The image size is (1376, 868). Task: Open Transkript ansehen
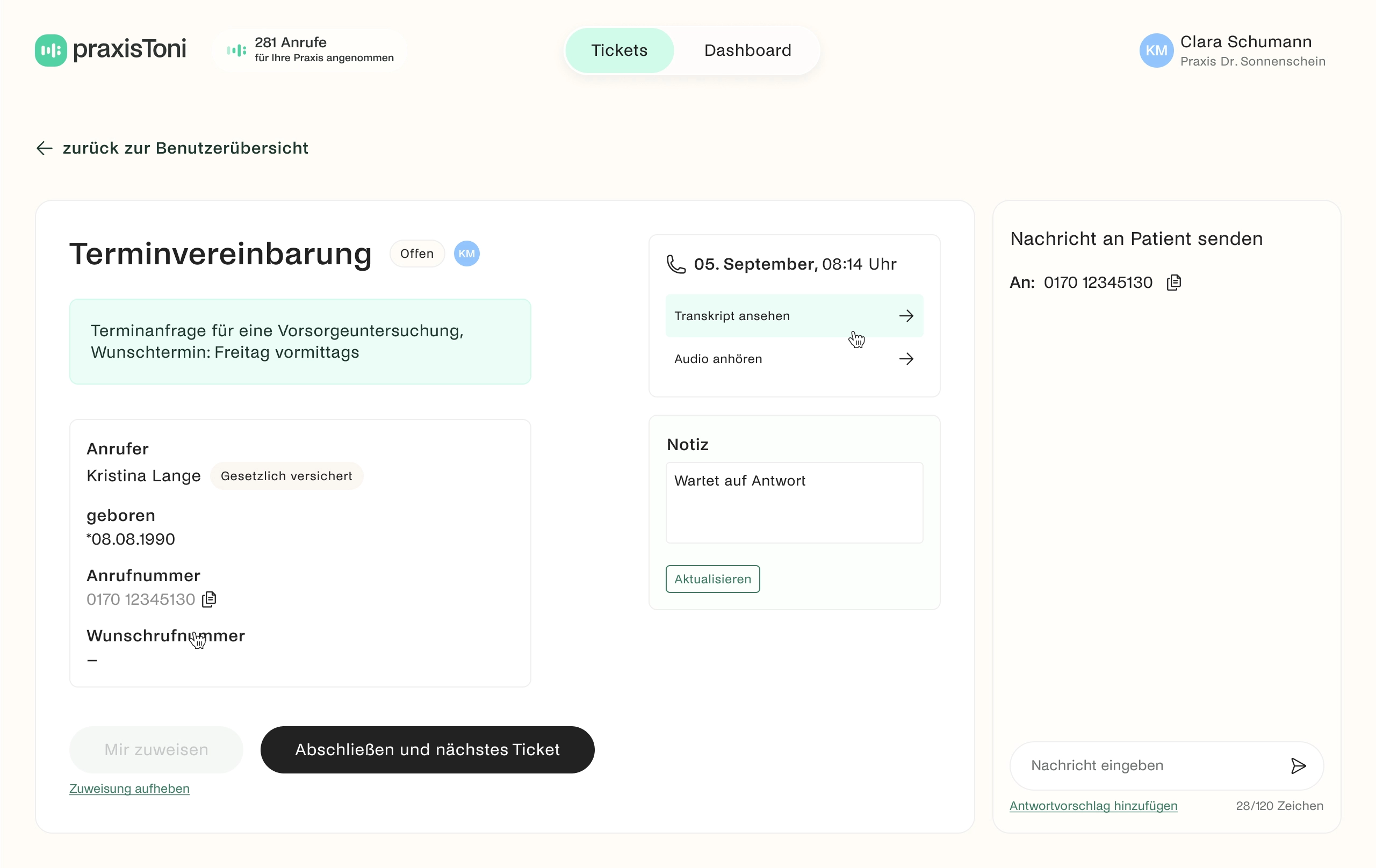coord(794,315)
